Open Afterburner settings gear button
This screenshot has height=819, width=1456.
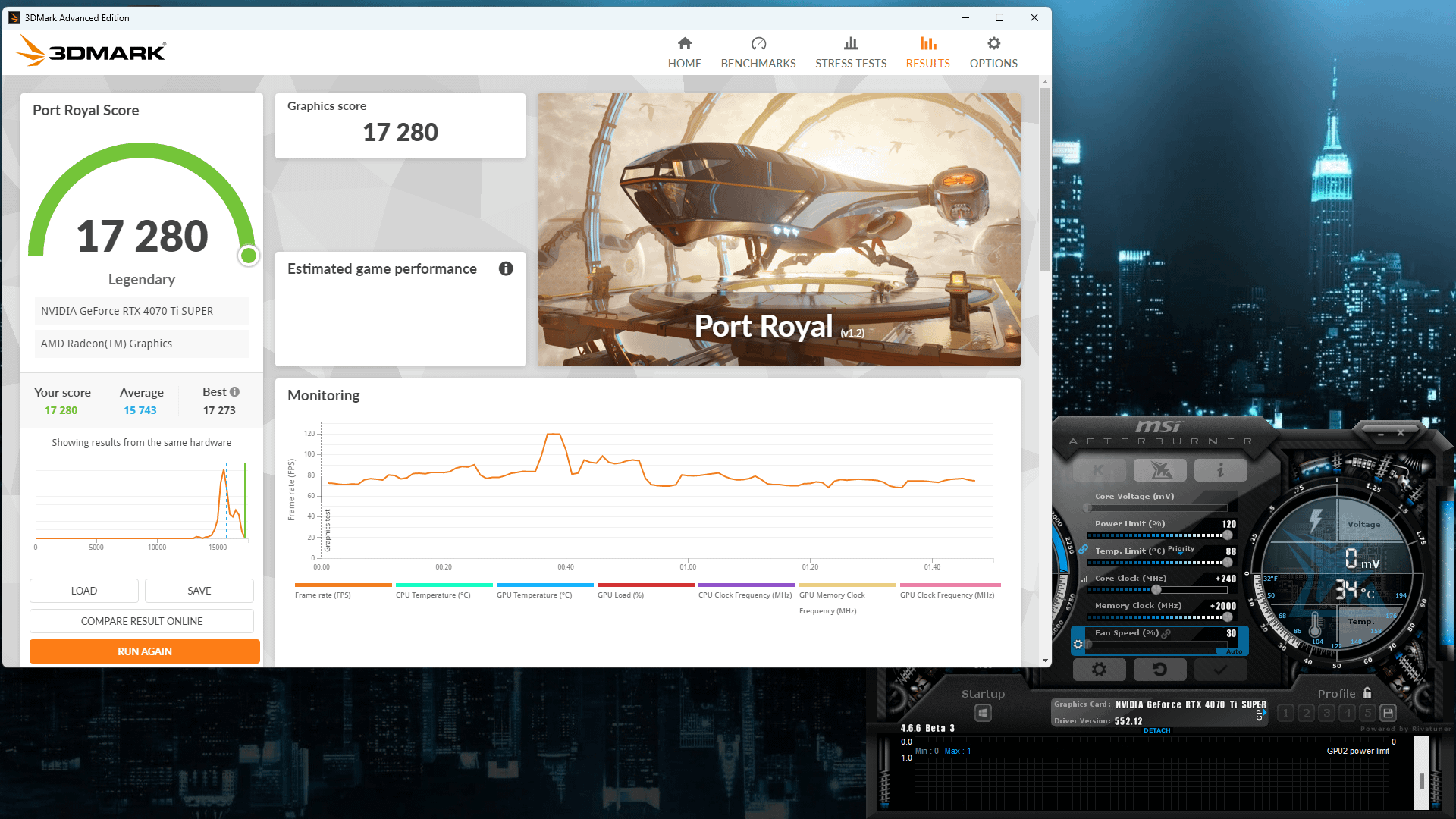(1099, 670)
